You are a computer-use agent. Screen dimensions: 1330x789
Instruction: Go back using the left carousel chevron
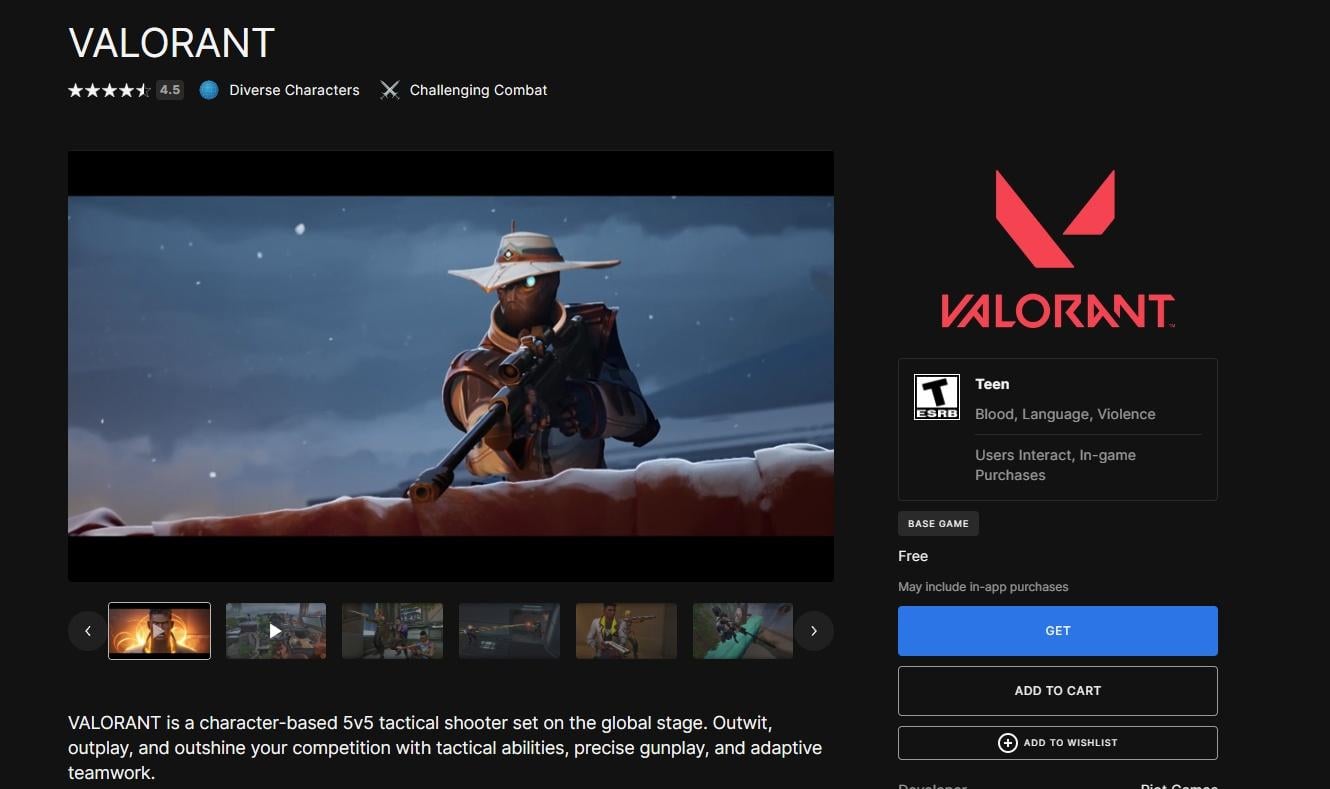(x=87, y=630)
